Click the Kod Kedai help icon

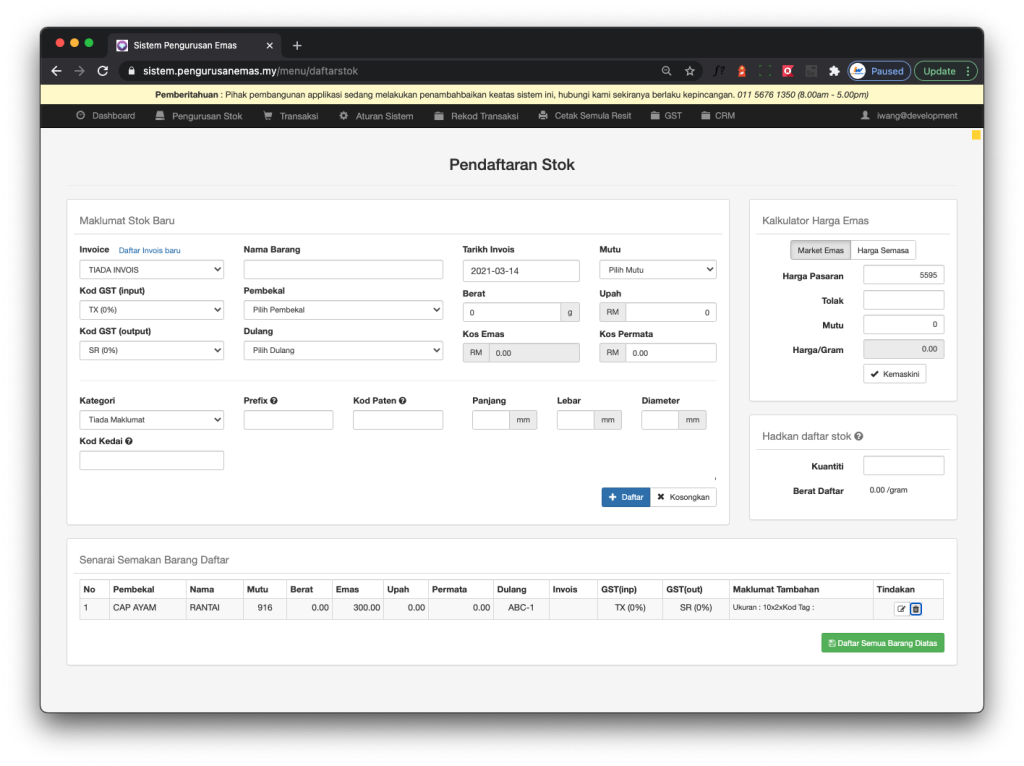(129, 441)
